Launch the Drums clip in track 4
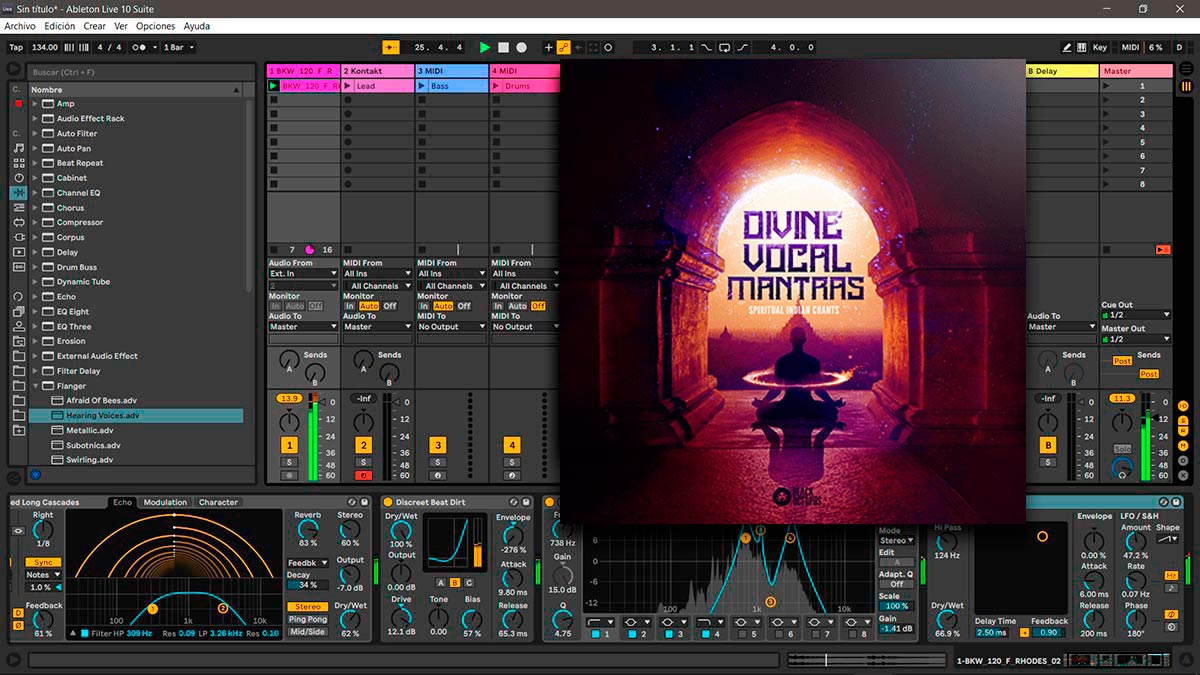Screen dimensions: 1200x675 (495, 86)
